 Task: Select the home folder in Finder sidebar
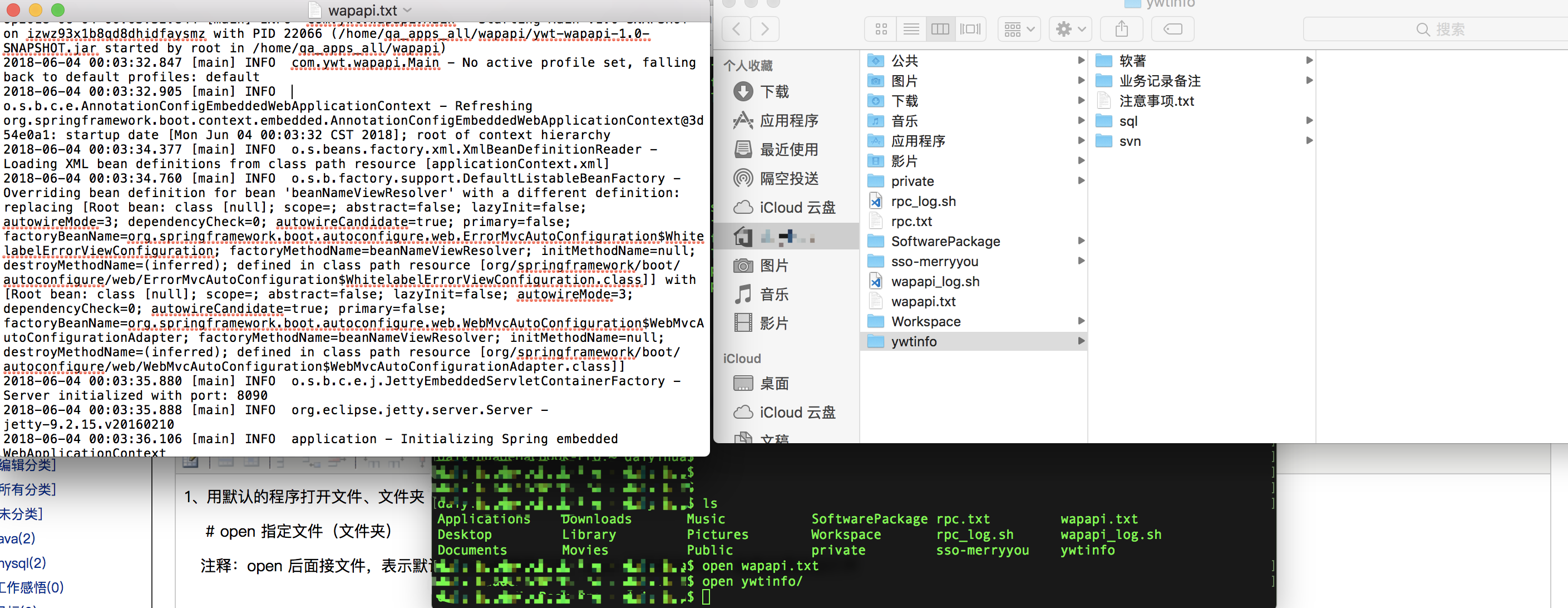pyautogui.click(x=785, y=237)
